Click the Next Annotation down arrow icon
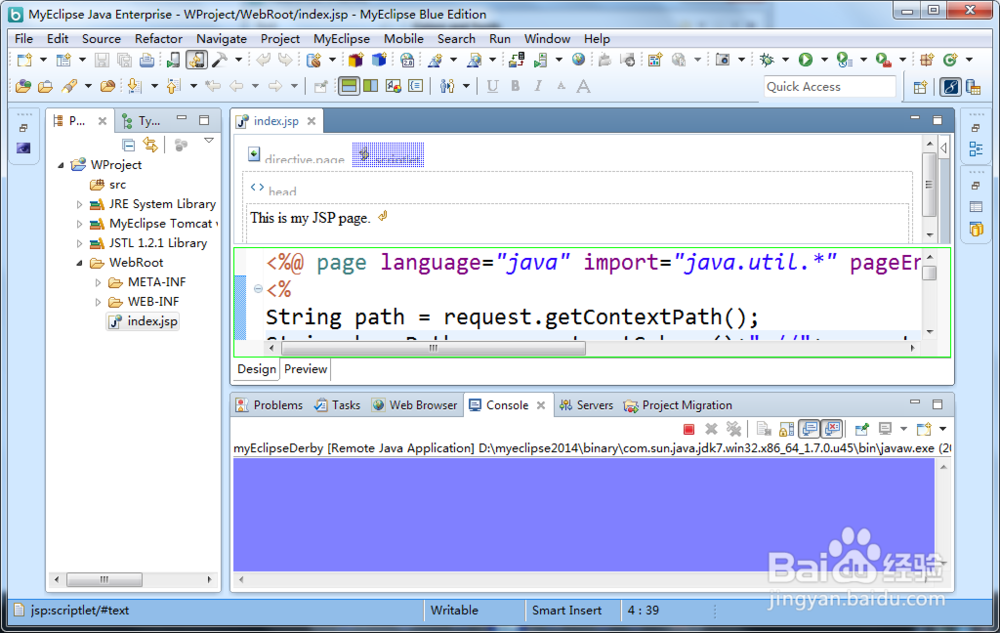Viewport: 1000px width, 633px height. [x=134, y=86]
